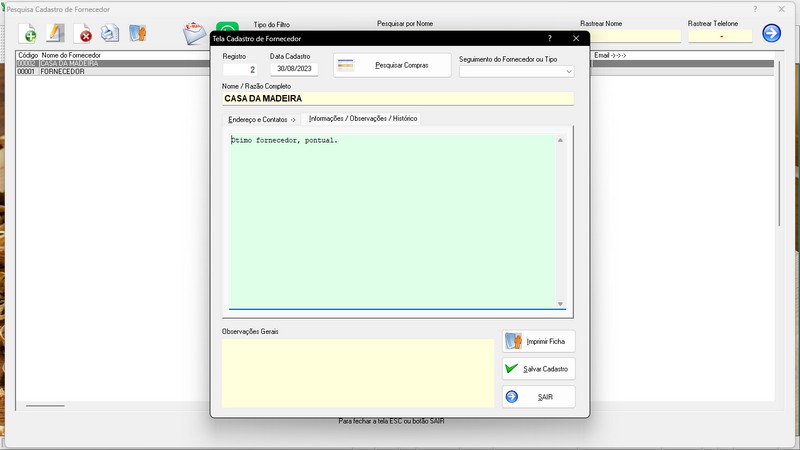
Task: Select the Informações / Observações / Histórico tab
Action: point(363,119)
